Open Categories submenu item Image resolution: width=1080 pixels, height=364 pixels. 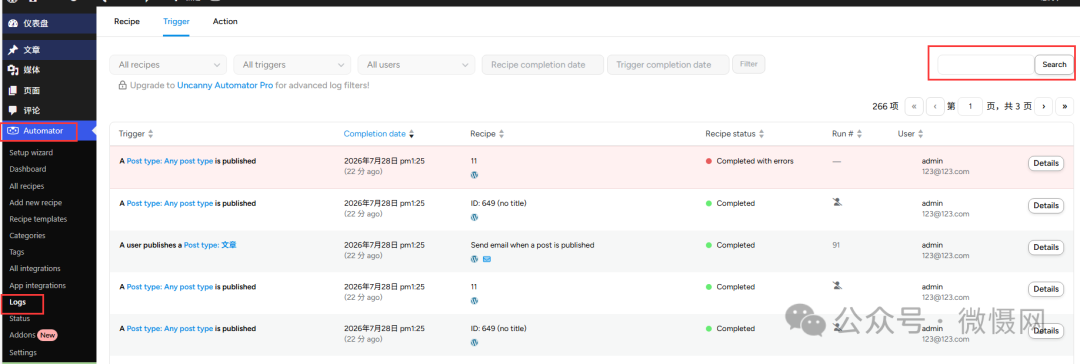pos(27,236)
